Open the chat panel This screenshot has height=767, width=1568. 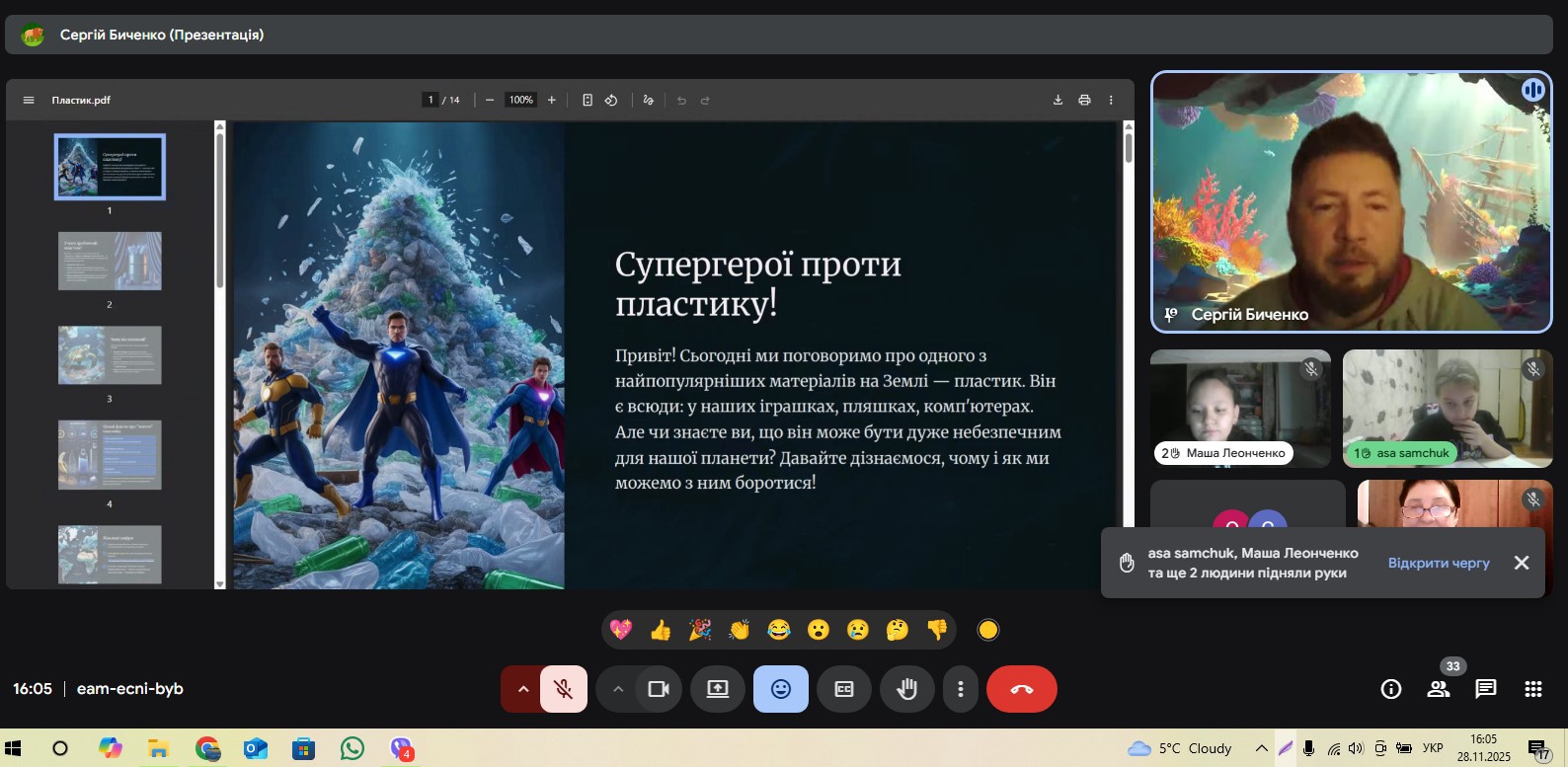click(1485, 689)
